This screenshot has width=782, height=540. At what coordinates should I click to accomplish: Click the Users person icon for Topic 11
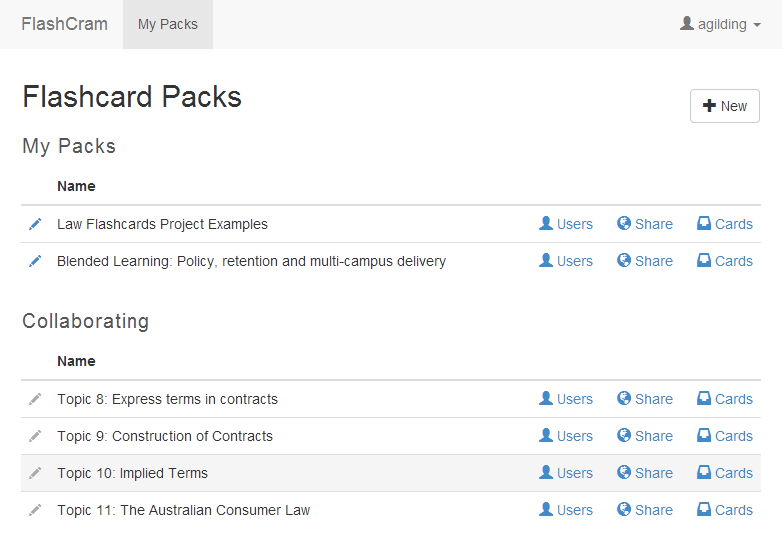tap(546, 510)
